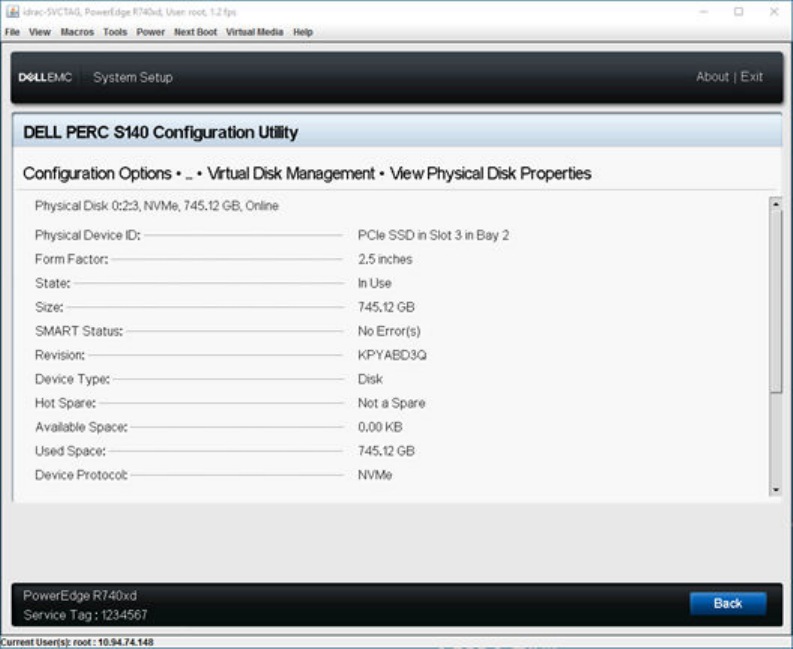This screenshot has height=649, width=793.
Task: Click the Java icon in title bar
Action: [x=13, y=11]
